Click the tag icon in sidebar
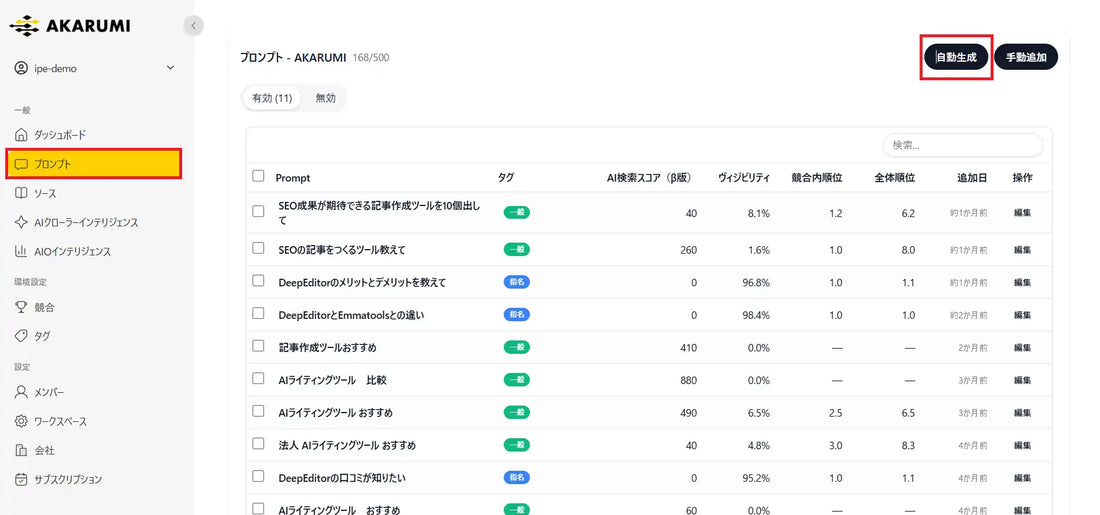Viewport: 1100px width, 515px height. pyautogui.click(x=21, y=336)
